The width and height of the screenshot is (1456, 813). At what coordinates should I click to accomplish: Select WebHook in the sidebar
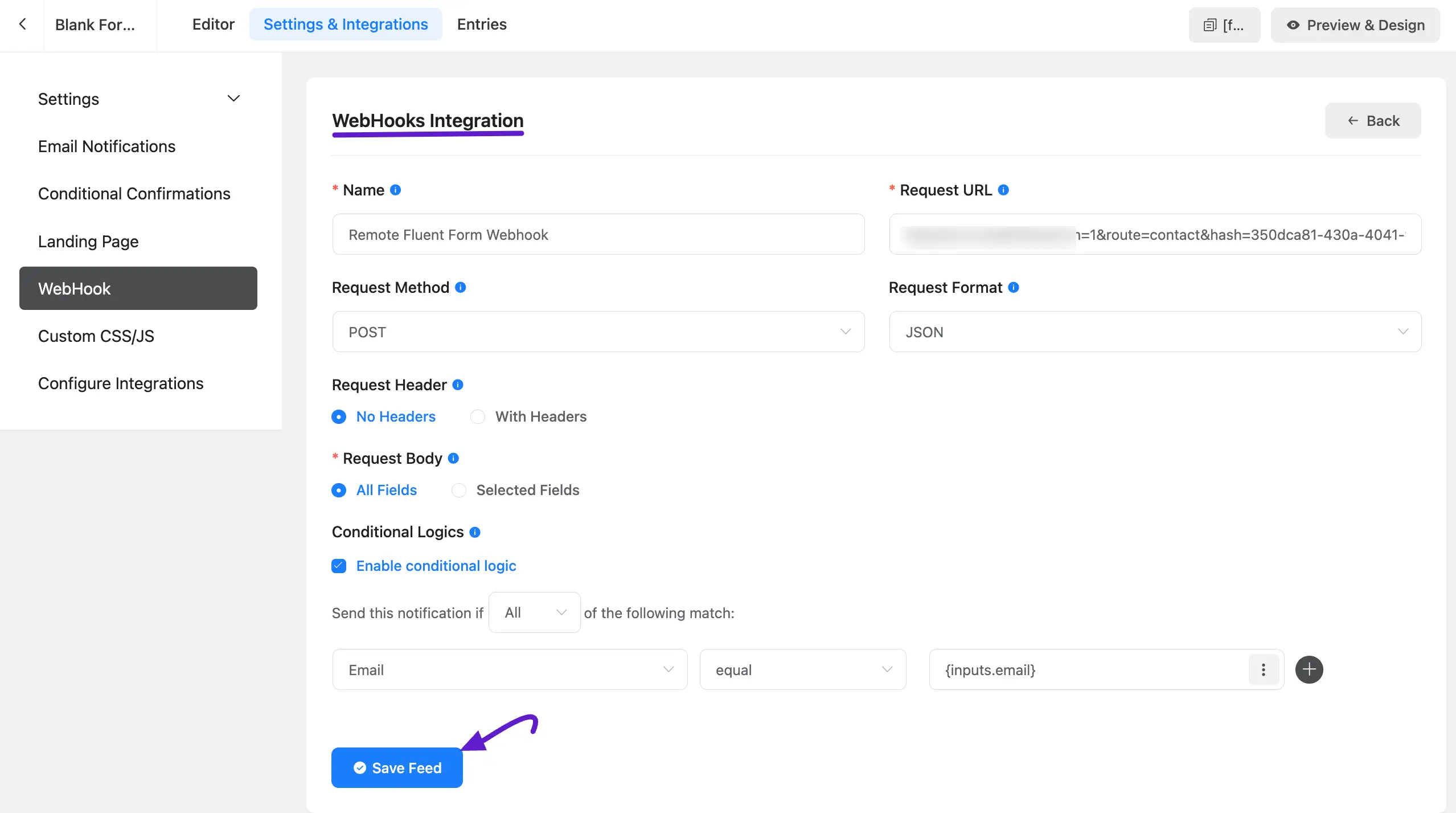(x=138, y=288)
